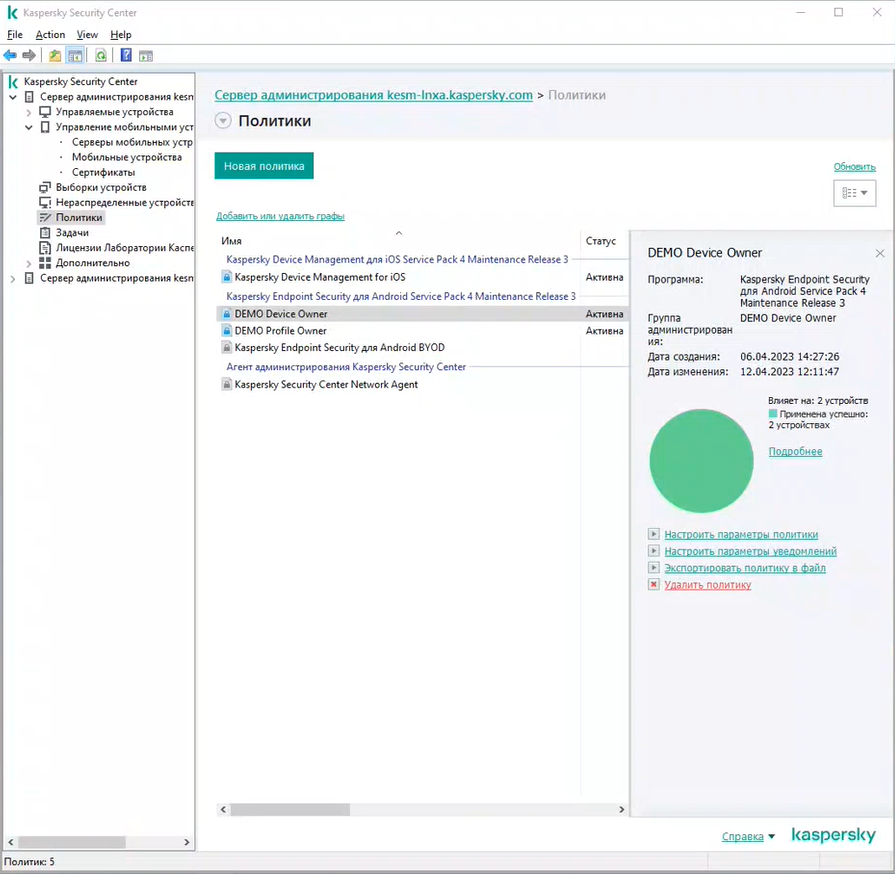Select Kaspersky Security Center Network Agent row
Screen dimensions: 895x874
point(422,384)
